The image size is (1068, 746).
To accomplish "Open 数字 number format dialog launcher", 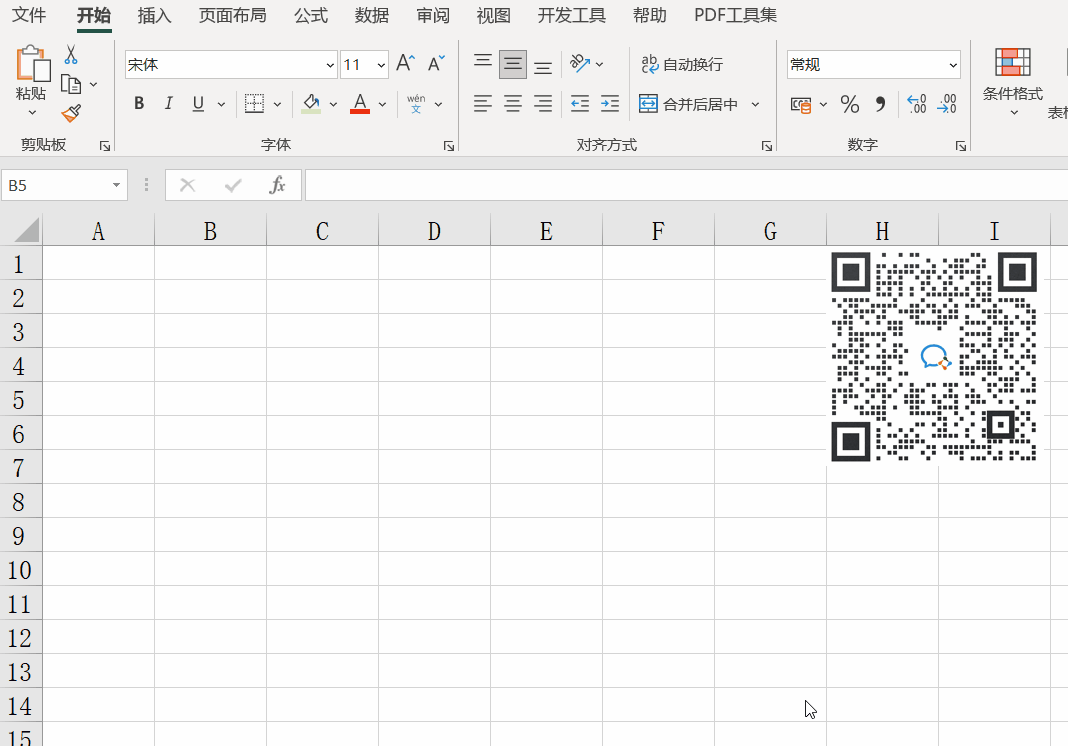I will pos(960,146).
